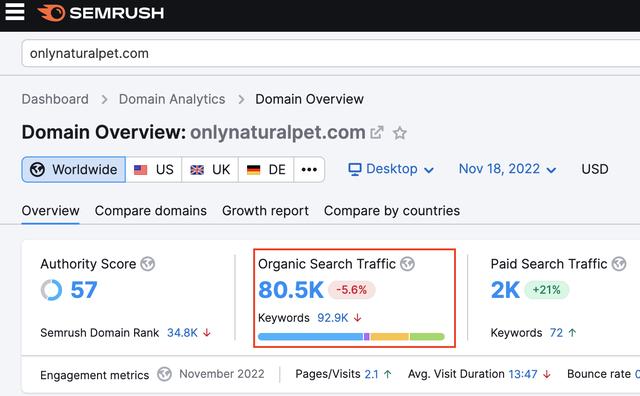Switch to Compare domains tab
The height and width of the screenshot is (396, 640).
pyautogui.click(x=151, y=211)
